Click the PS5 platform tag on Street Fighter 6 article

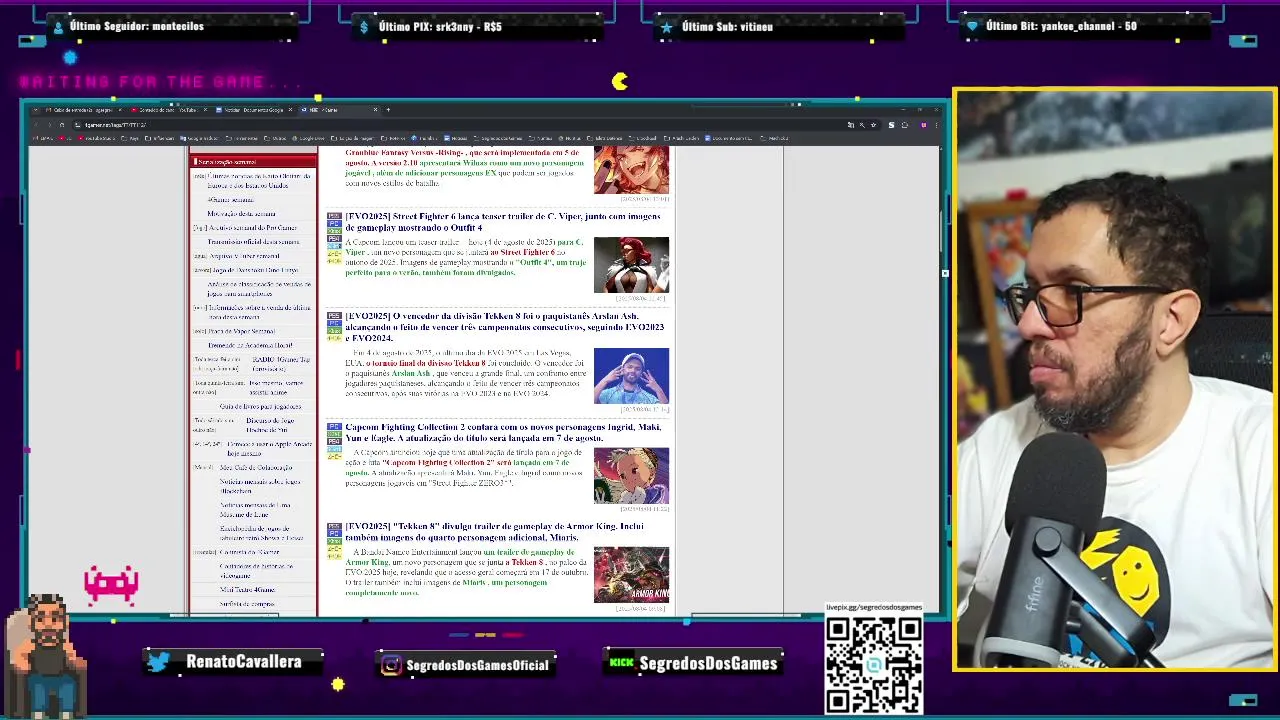334,216
